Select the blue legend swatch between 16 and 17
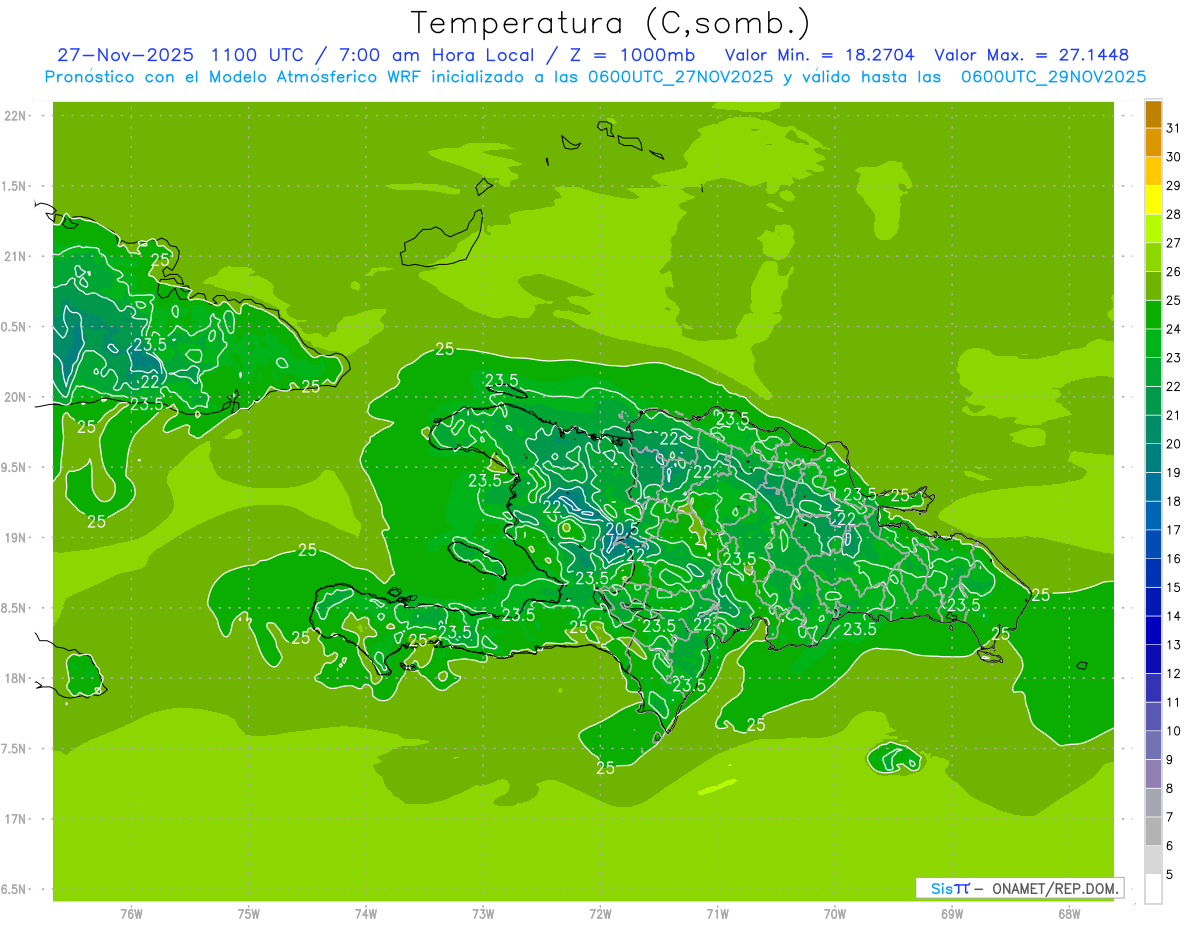Image resolution: width=1200 pixels, height=927 pixels. tap(1153, 545)
